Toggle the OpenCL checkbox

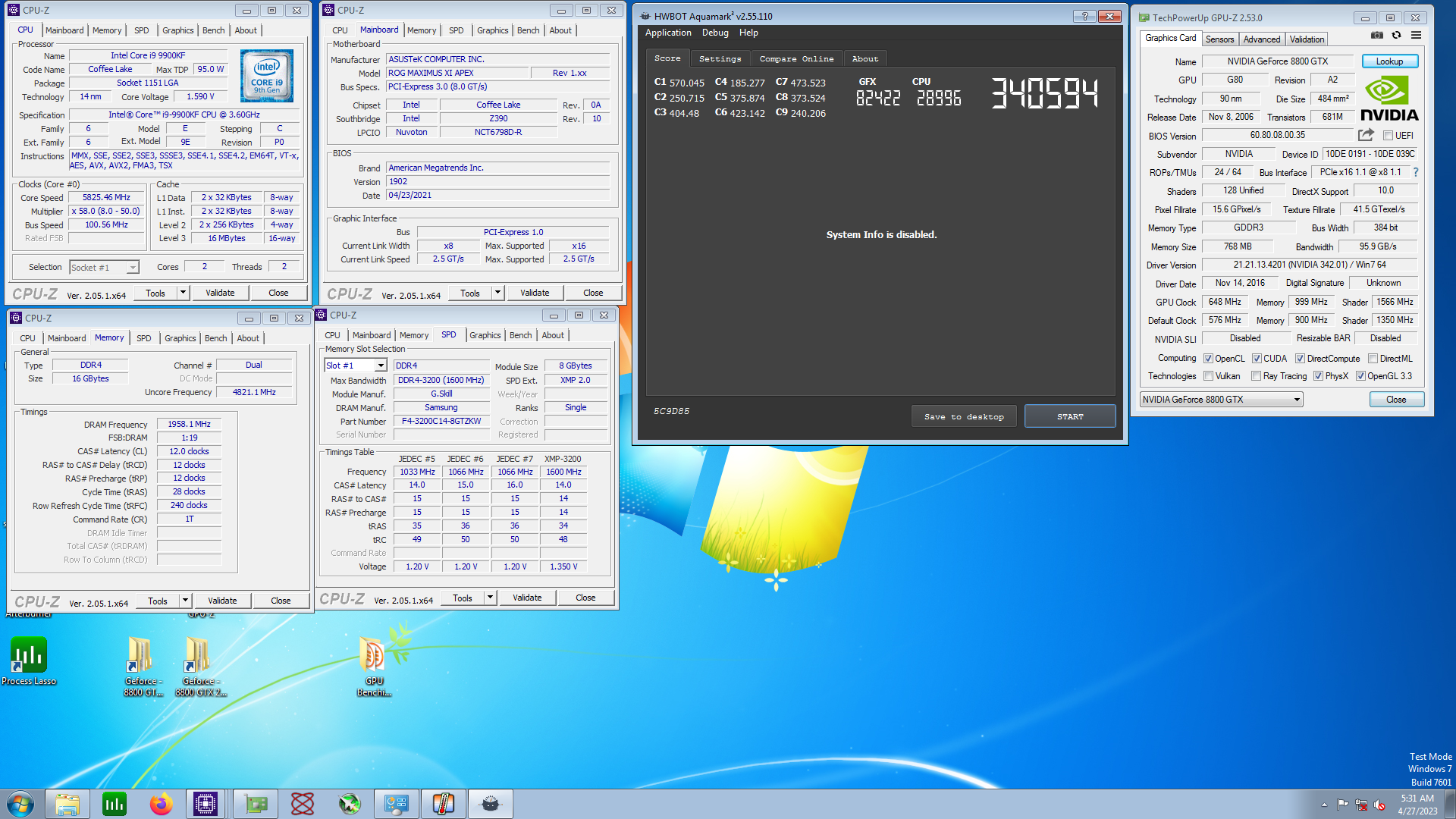click(1209, 359)
